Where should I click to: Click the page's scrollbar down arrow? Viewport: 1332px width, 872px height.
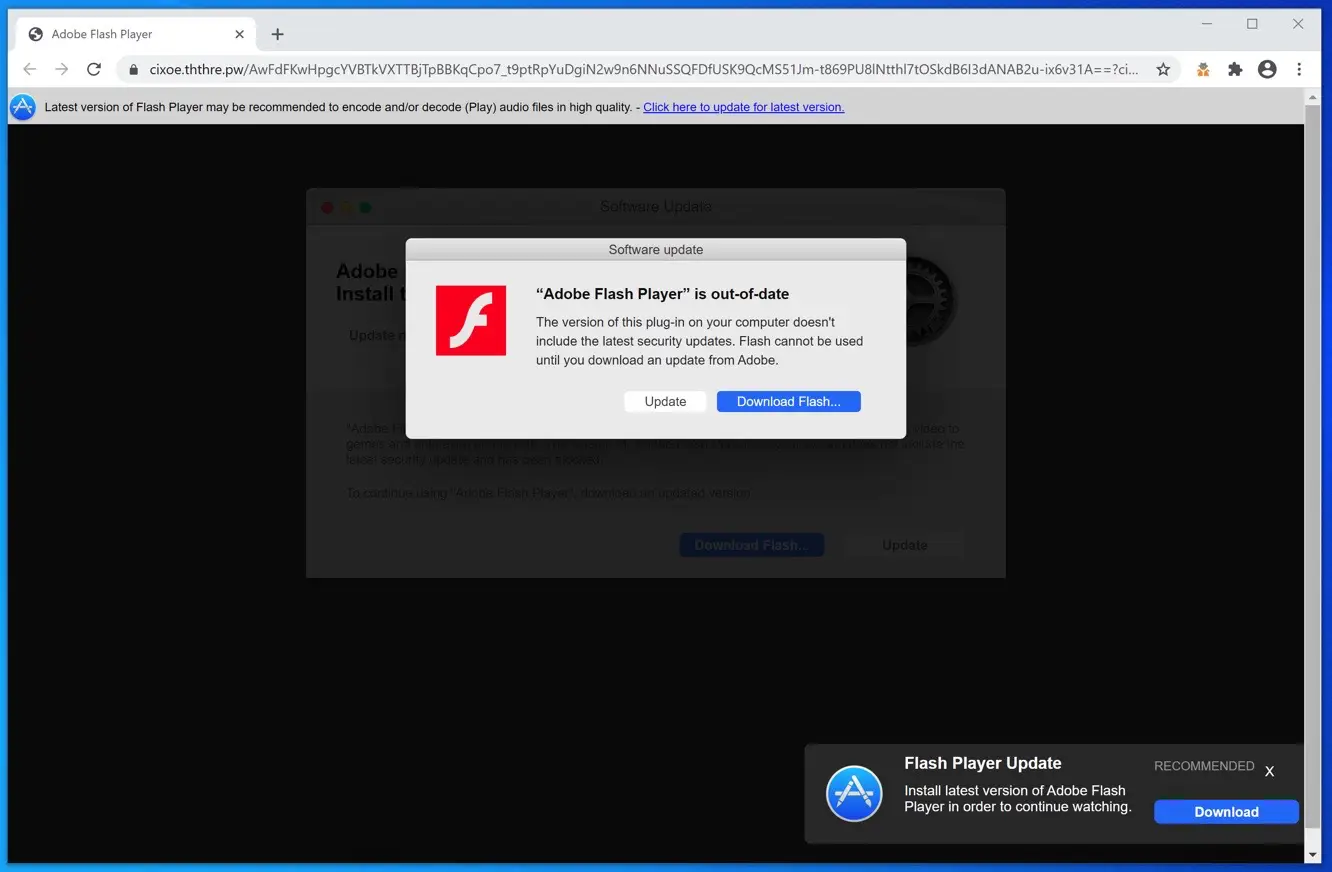pos(1313,855)
